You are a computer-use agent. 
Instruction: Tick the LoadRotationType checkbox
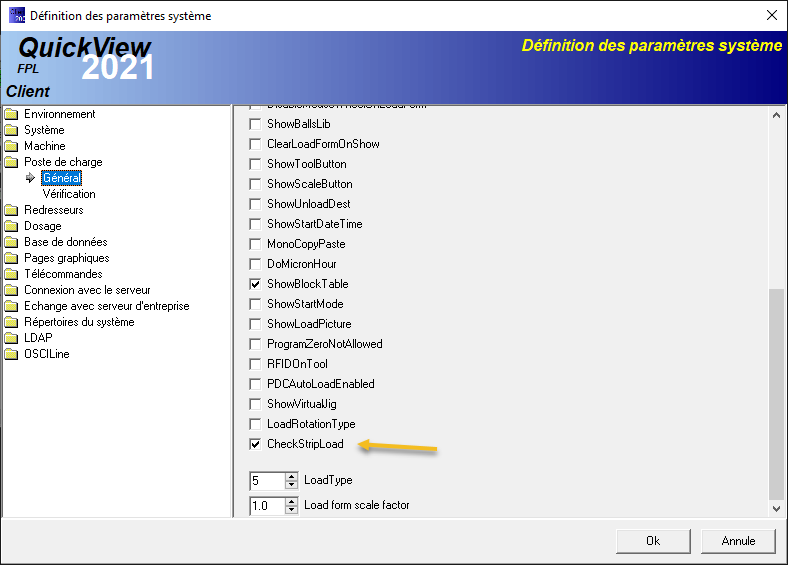[x=255, y=424]
